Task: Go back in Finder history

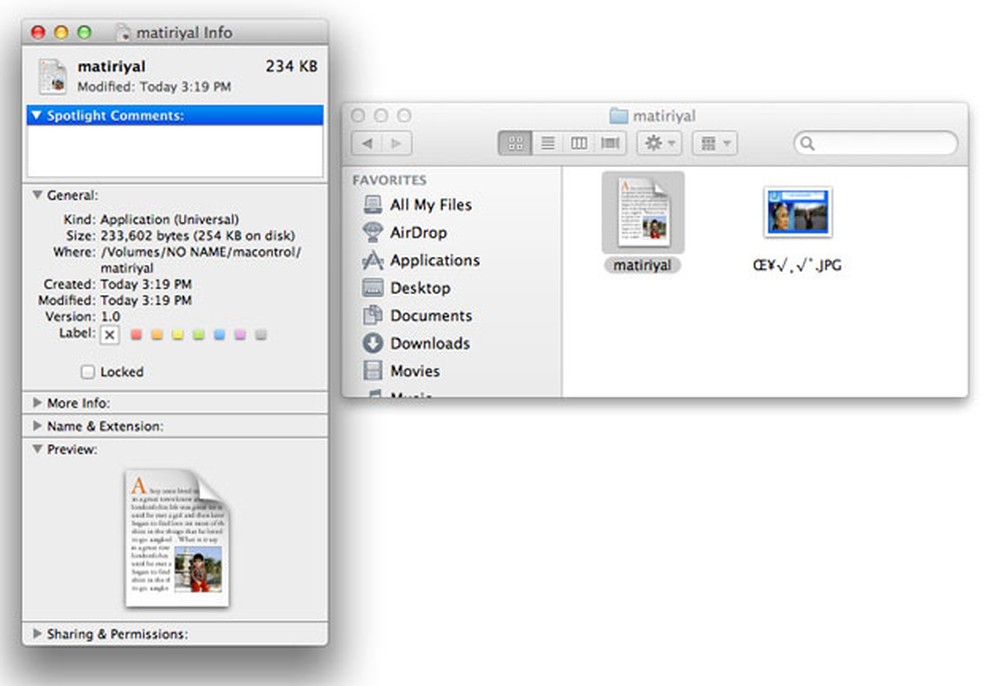Action: 367,143
